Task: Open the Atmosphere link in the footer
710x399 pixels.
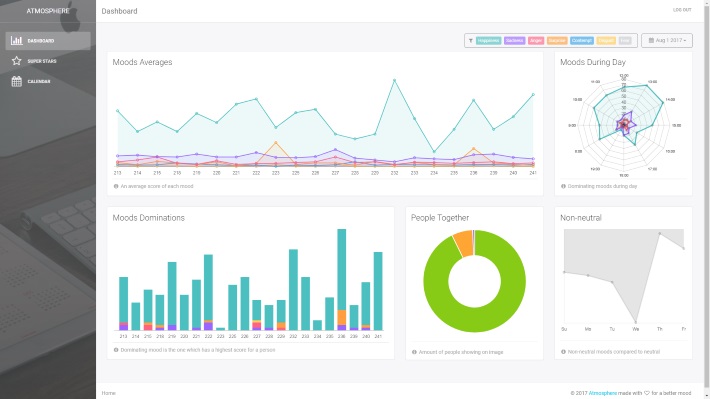Action: click(602, 393)
